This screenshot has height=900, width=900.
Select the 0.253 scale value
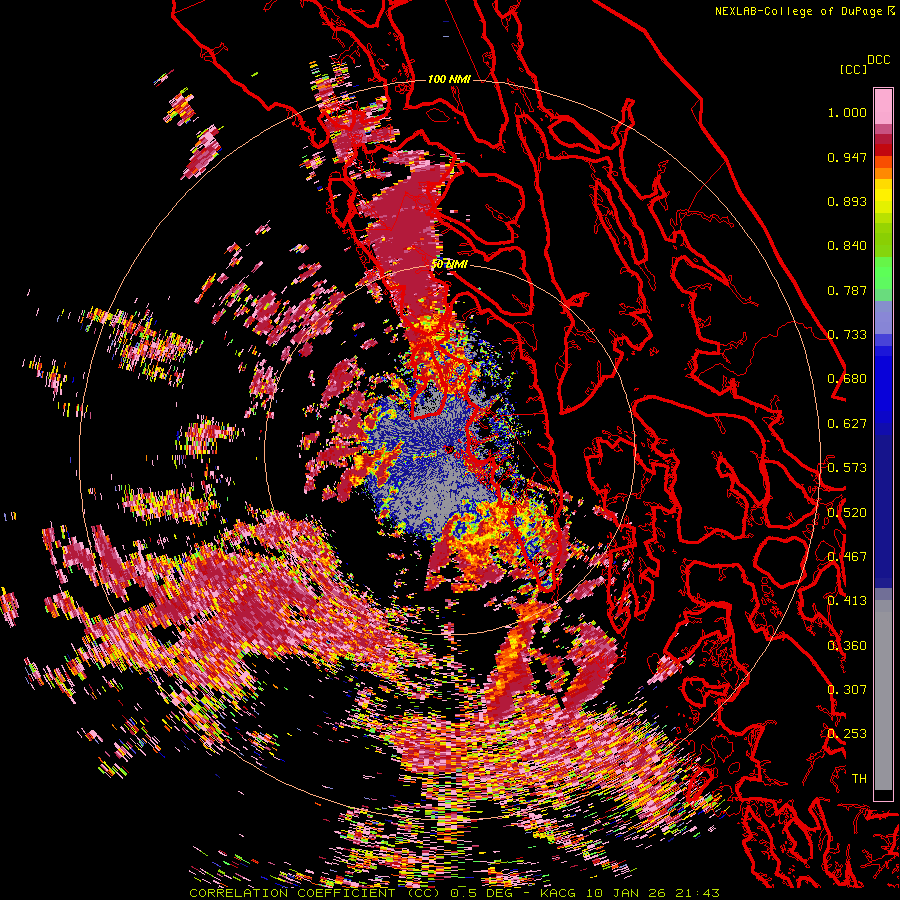847,734
